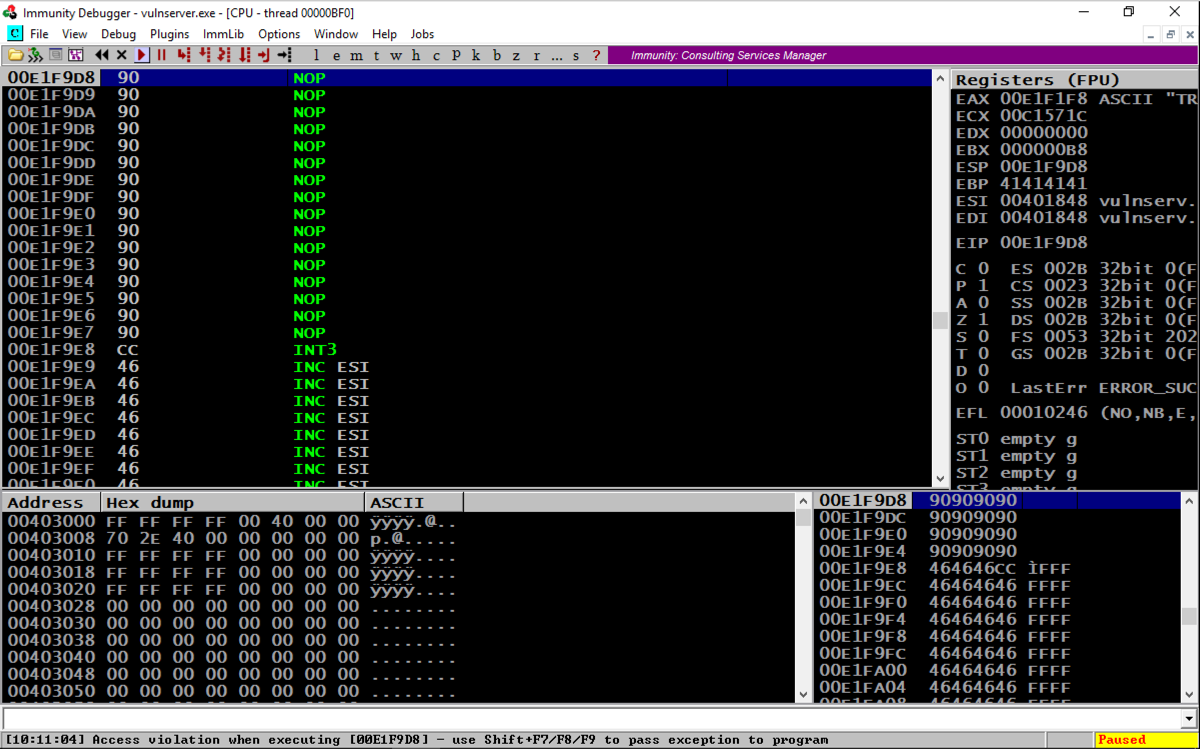The height and width of the screenshot is (749, 1200).
Task: Click the EFL register value 00010246
Action: 1043,412
